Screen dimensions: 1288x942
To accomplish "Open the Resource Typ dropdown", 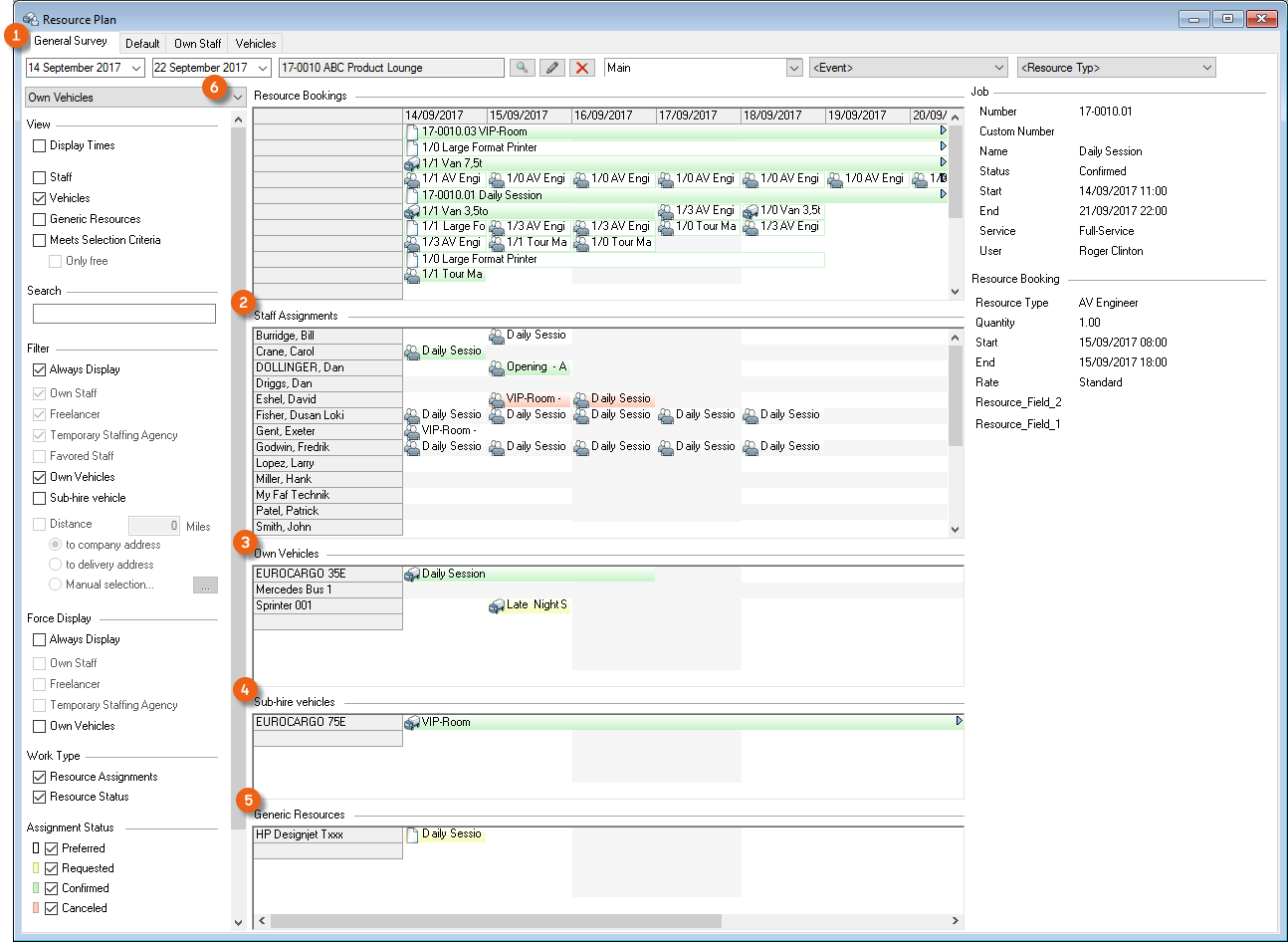I will (x=1206, y=68).
